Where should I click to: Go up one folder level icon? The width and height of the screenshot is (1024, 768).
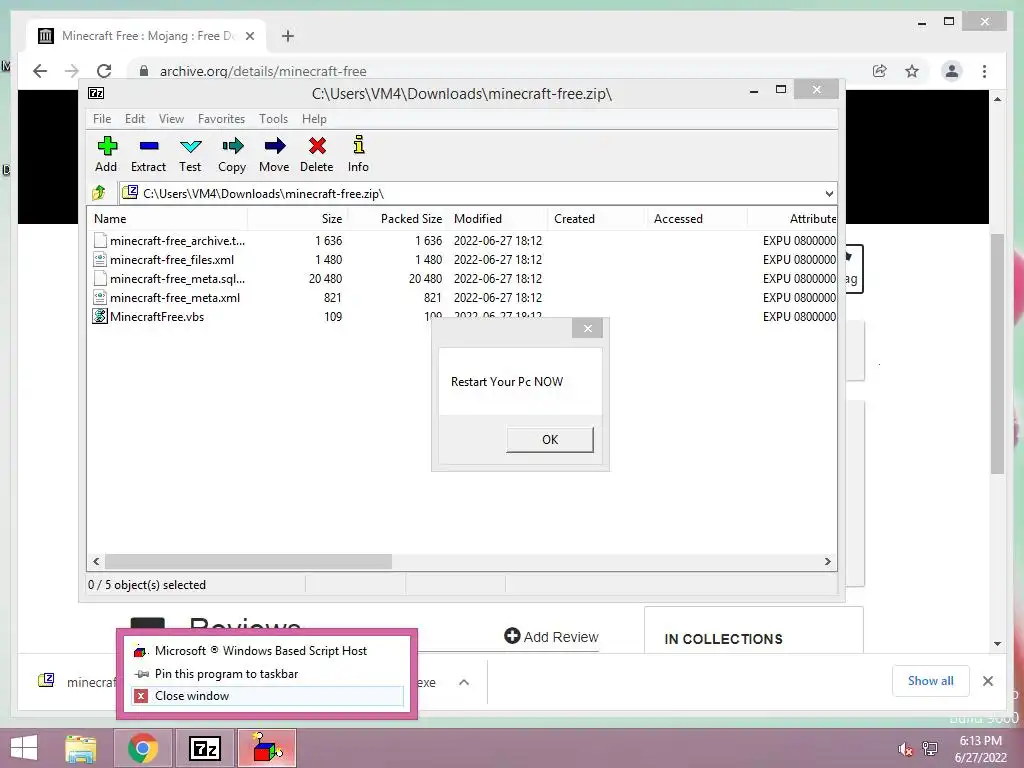coord(99,193)
